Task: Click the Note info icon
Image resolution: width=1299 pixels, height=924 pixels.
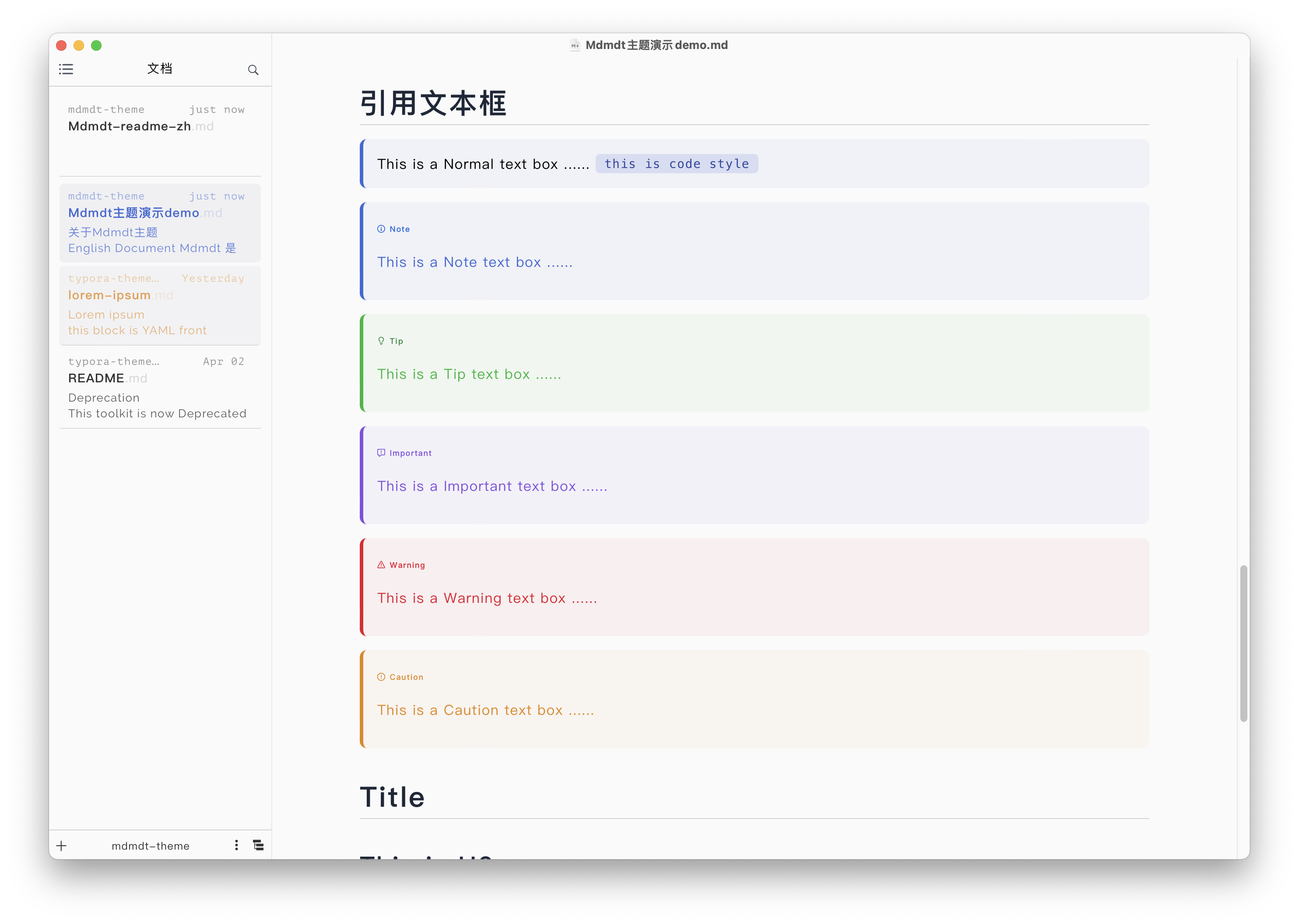Action: pos(381,229)
